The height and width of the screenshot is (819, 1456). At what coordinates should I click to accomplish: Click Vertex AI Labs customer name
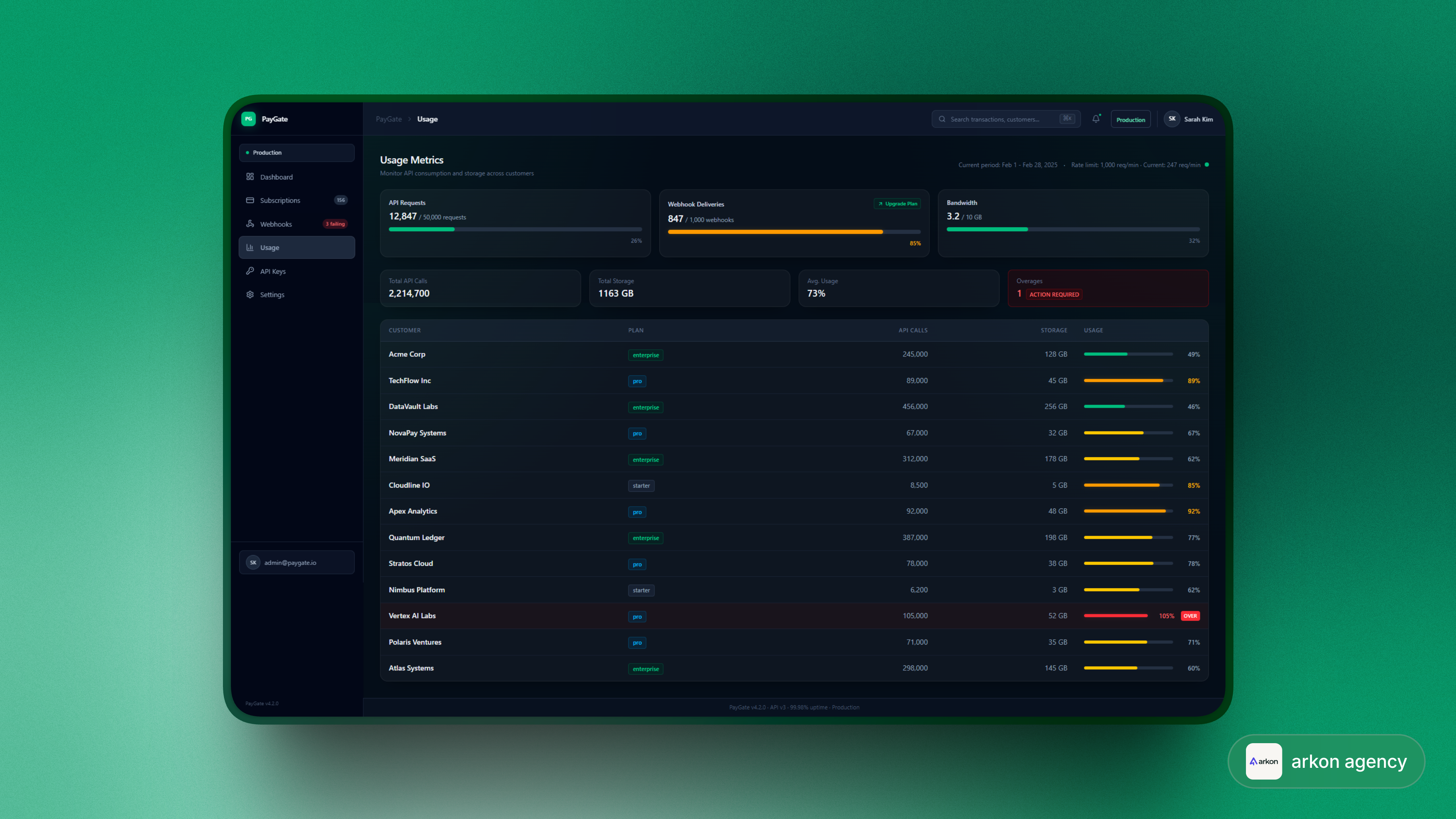(412, 615)
